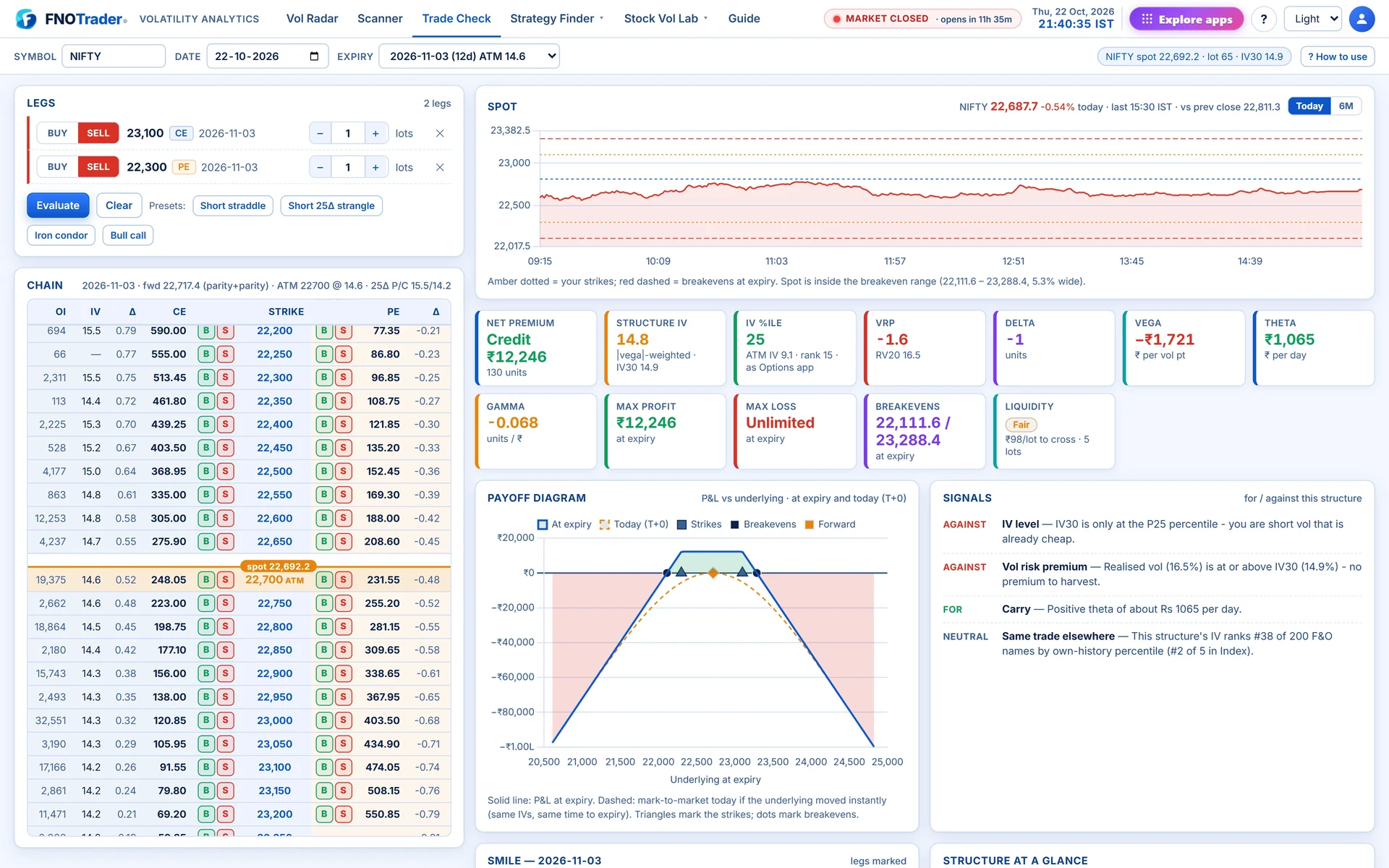Viewport: 1389px width, 868px height.
Task: Expand the Strategy Finder menu
Action: pos(556,19)
